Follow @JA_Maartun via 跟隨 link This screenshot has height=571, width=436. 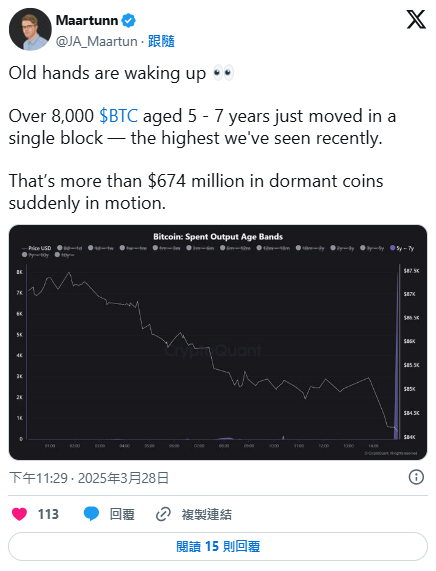[x=161, y=41]
